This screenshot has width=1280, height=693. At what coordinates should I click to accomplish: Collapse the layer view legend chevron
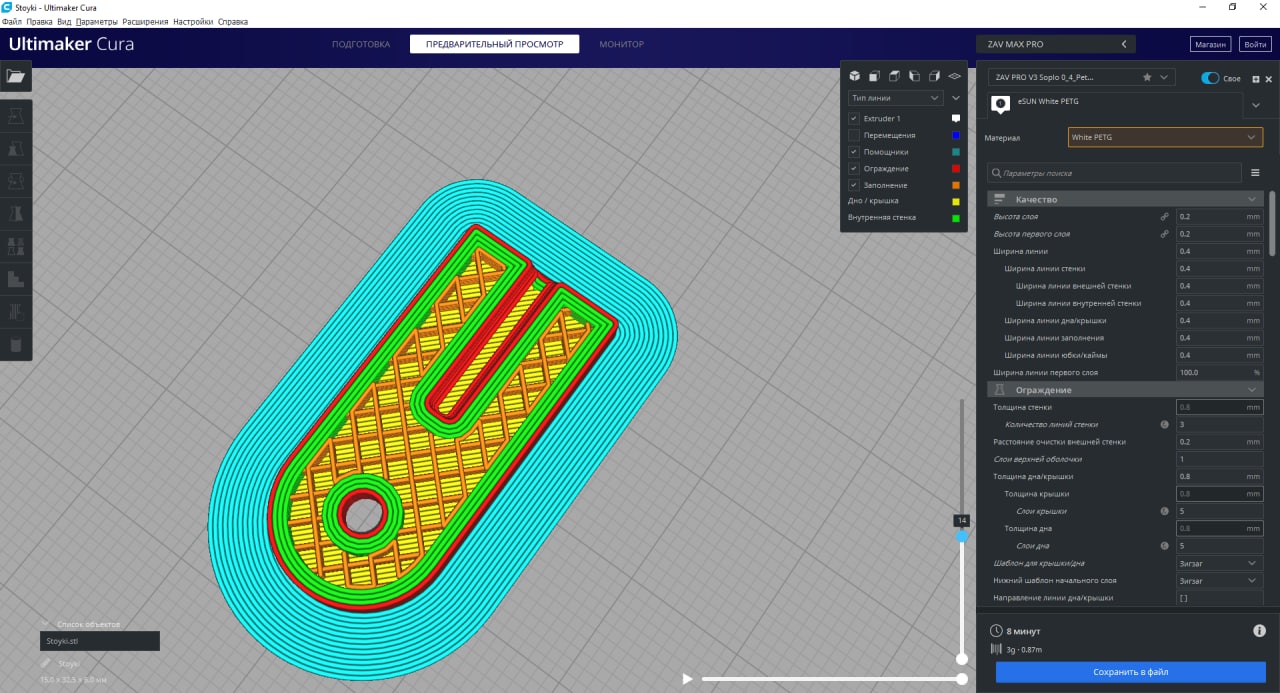(x=956, y=98)
